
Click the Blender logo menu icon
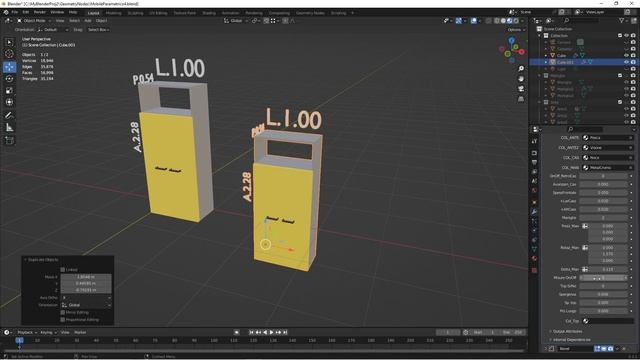(x=6, y=12)
